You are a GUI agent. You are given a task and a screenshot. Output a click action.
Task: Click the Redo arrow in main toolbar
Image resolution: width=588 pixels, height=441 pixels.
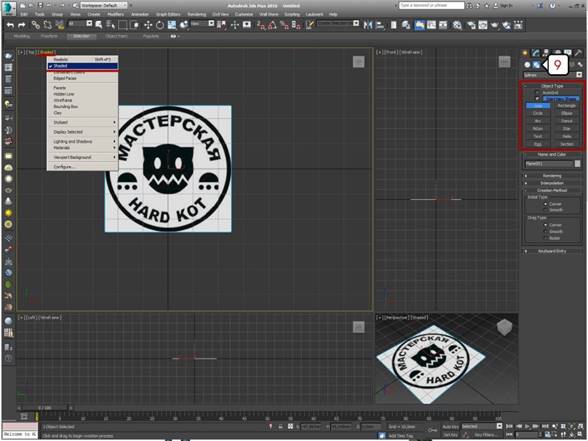pyautogui.click(x=22, y=25)
